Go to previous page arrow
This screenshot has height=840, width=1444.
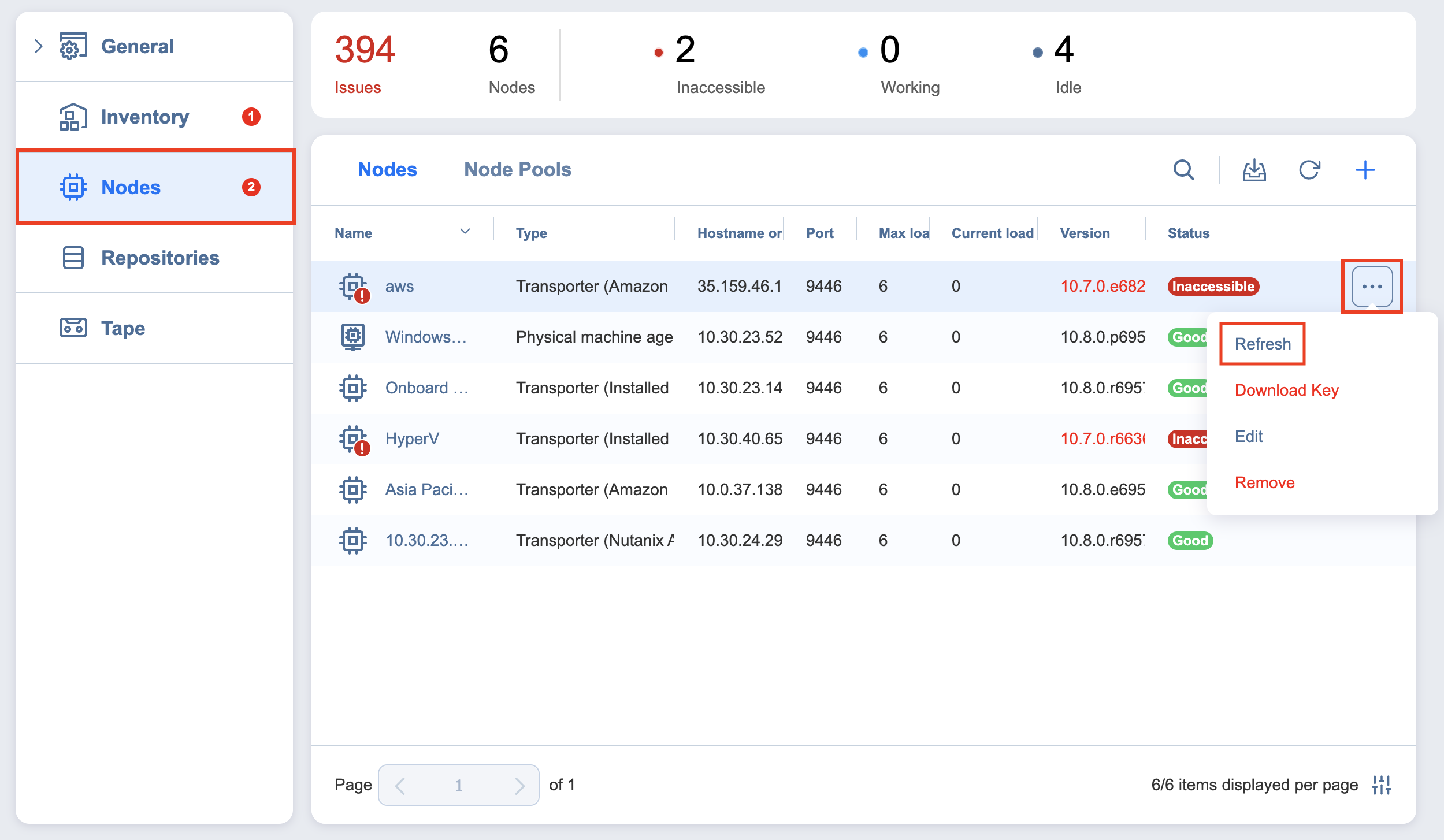point(400,785)
